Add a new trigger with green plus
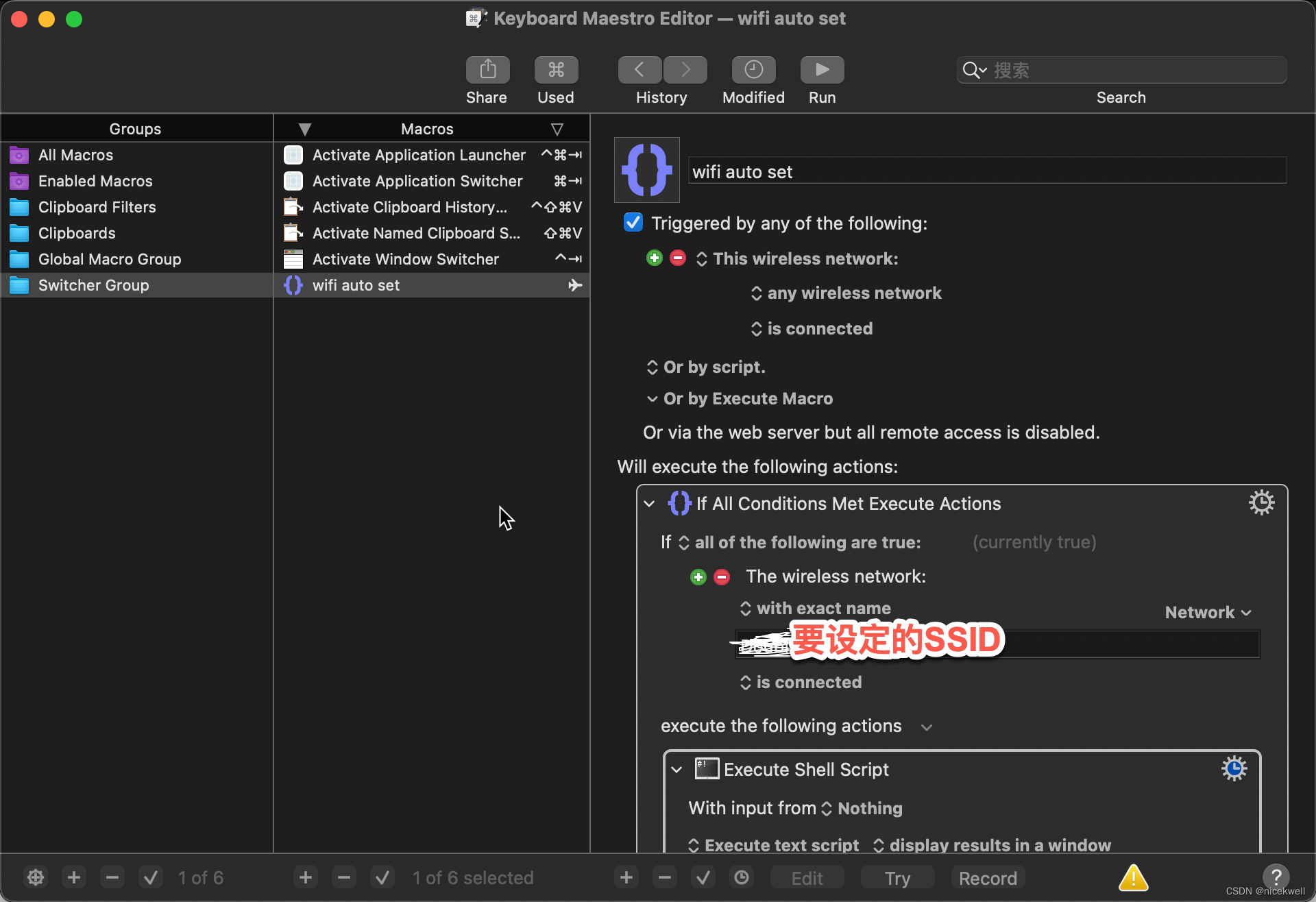This screenshot has width=1316, height=902. pyautogui.click(x=655, y=258)
